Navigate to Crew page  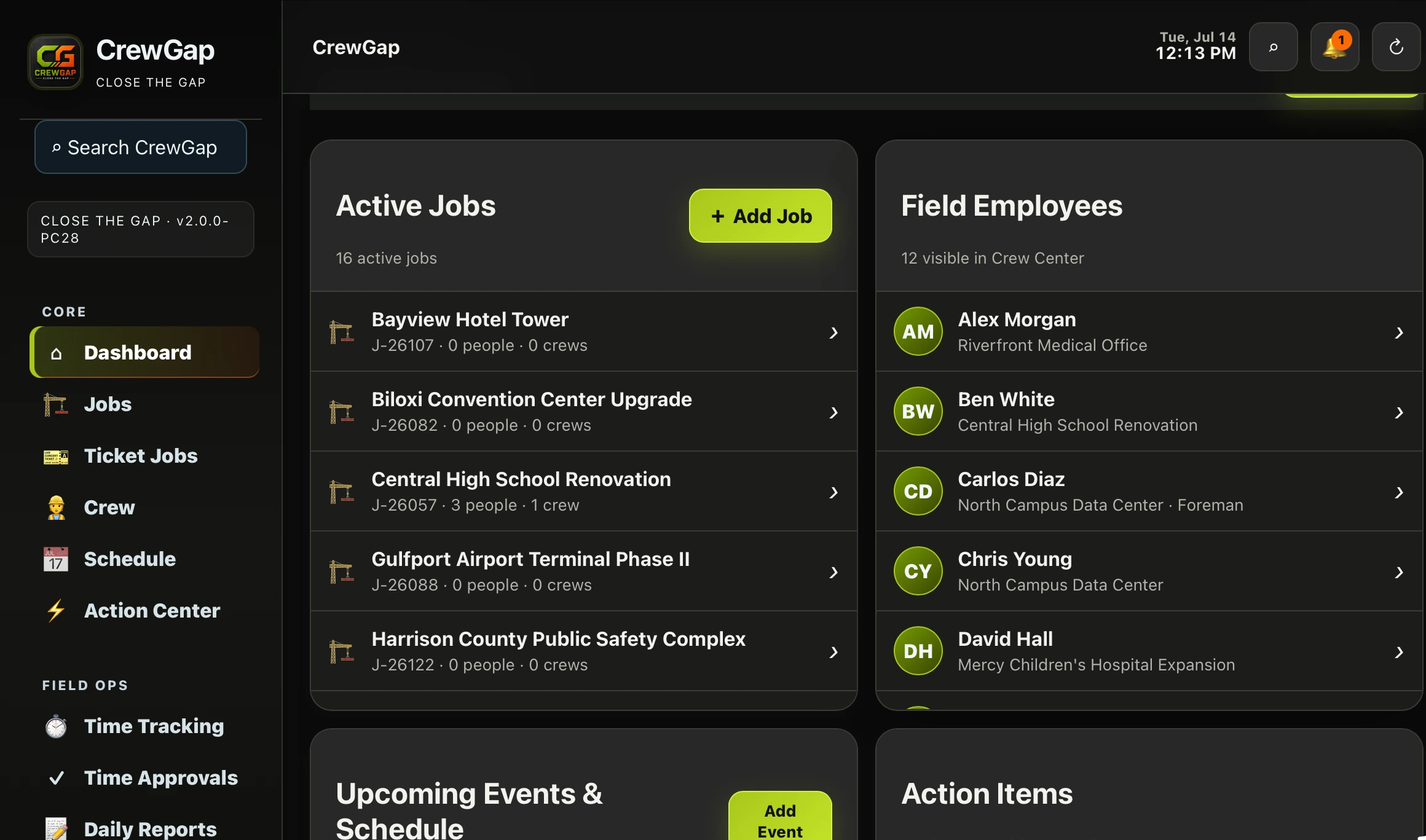(x=144, y=508)
